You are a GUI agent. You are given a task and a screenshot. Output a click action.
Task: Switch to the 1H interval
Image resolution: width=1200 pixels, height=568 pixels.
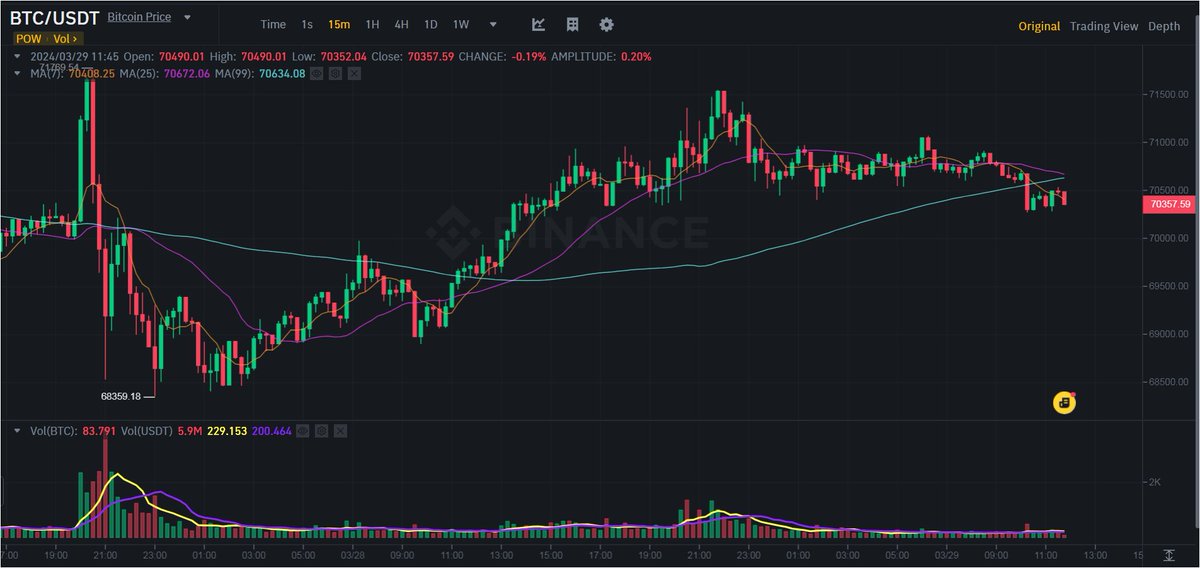(372, 25)
